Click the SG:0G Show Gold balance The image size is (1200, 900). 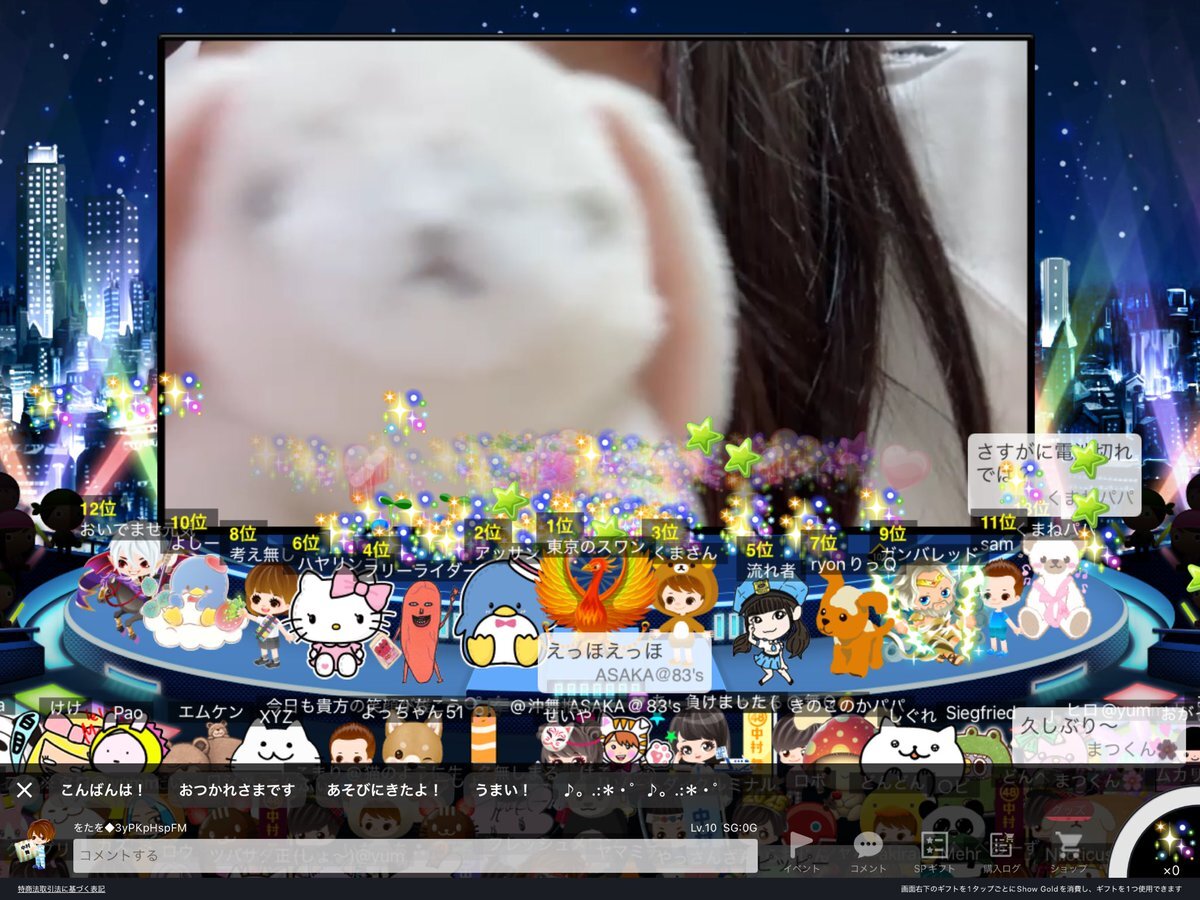(740, 828)
